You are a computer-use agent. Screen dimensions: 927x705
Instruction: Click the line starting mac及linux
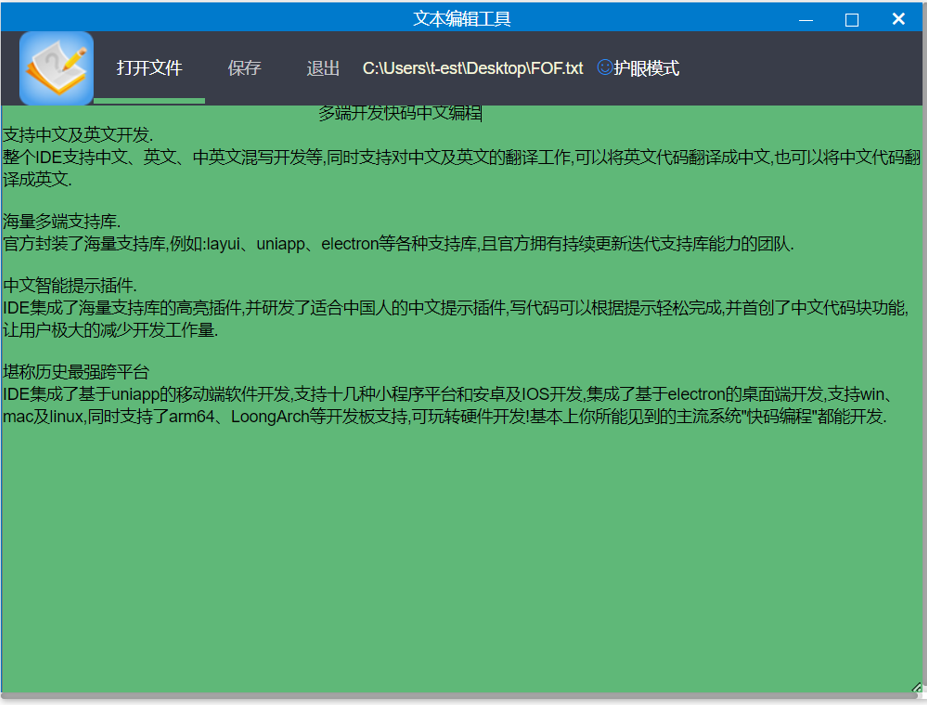445,416
